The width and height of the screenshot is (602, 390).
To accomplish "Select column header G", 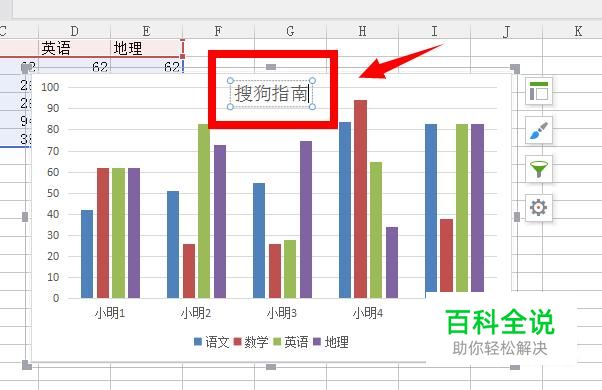I will (x=290, y=31).
